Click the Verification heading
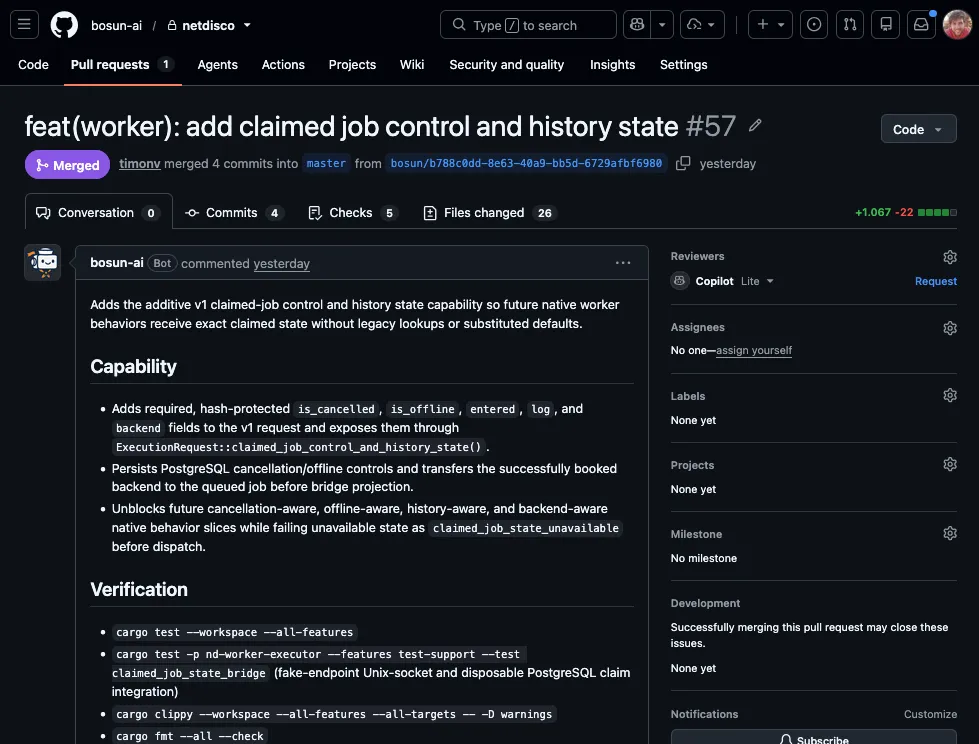The height and width of the screenshot is (744, 979). pos(139,589)
